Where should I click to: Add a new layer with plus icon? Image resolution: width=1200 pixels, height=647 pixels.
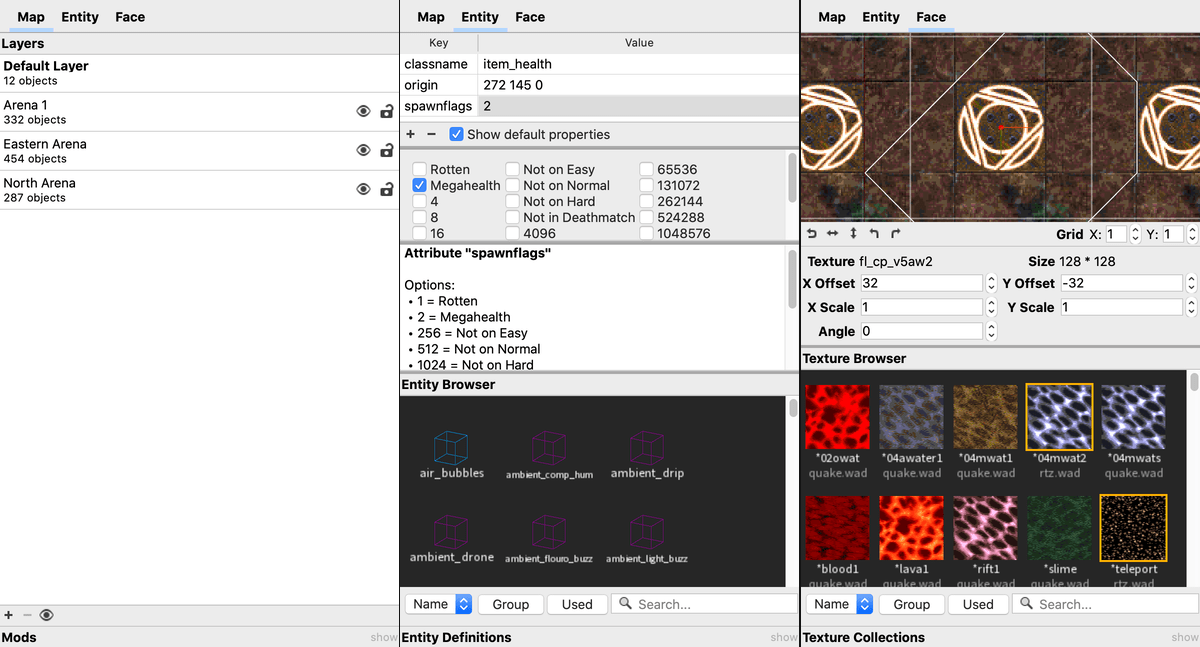[x=9, y=615]
